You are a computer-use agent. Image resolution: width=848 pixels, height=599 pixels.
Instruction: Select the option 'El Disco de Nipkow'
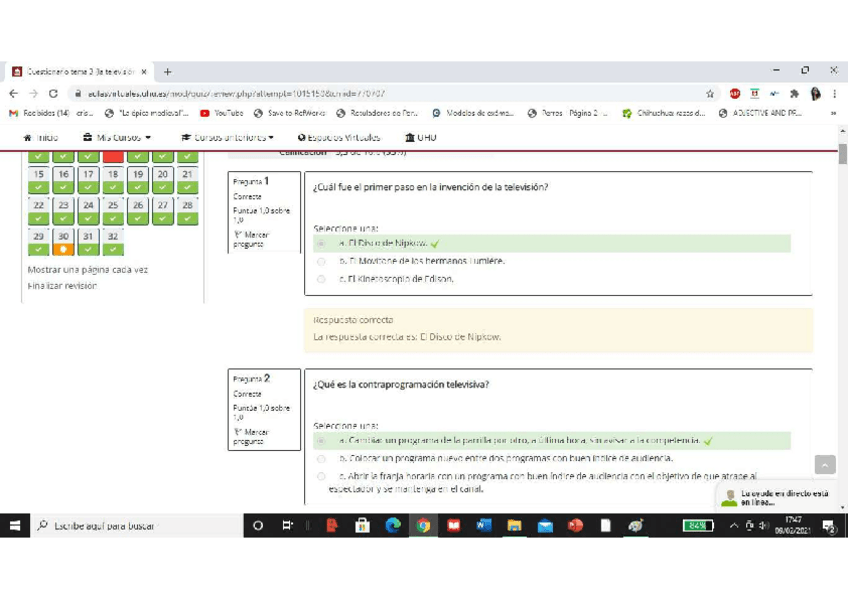point(321,243)
